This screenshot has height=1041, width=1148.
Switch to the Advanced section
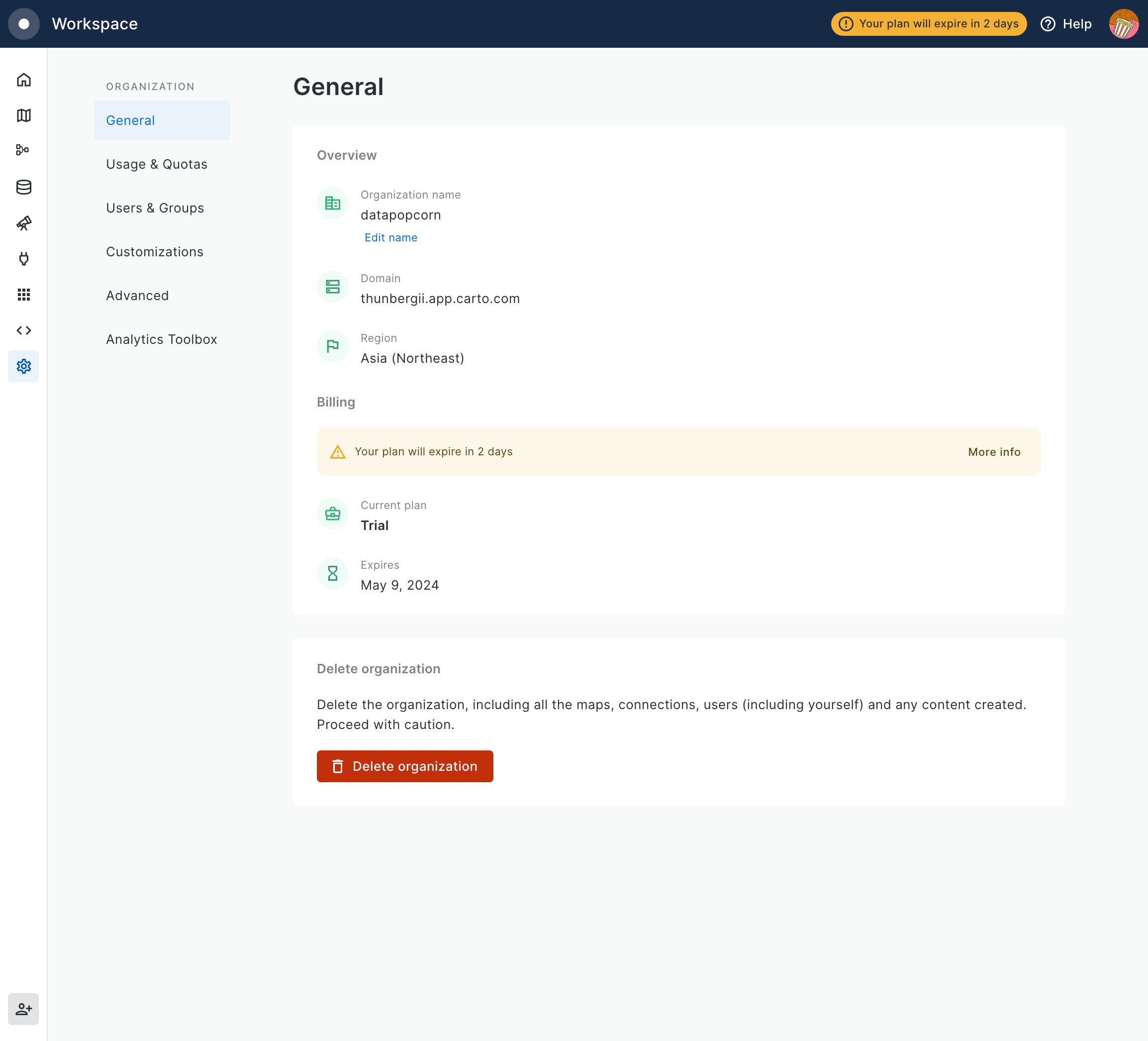[137, 296]
